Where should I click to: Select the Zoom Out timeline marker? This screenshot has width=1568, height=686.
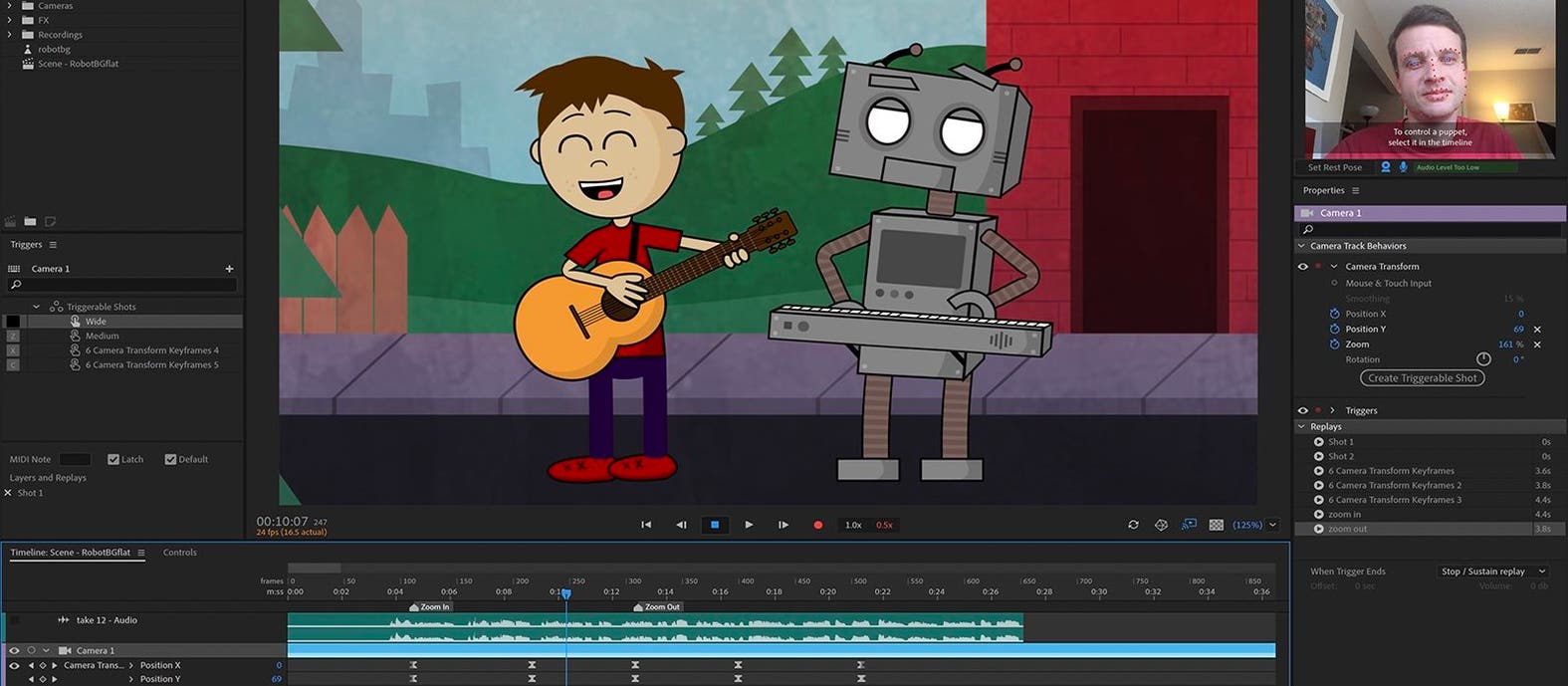click(x=657, y=606)
